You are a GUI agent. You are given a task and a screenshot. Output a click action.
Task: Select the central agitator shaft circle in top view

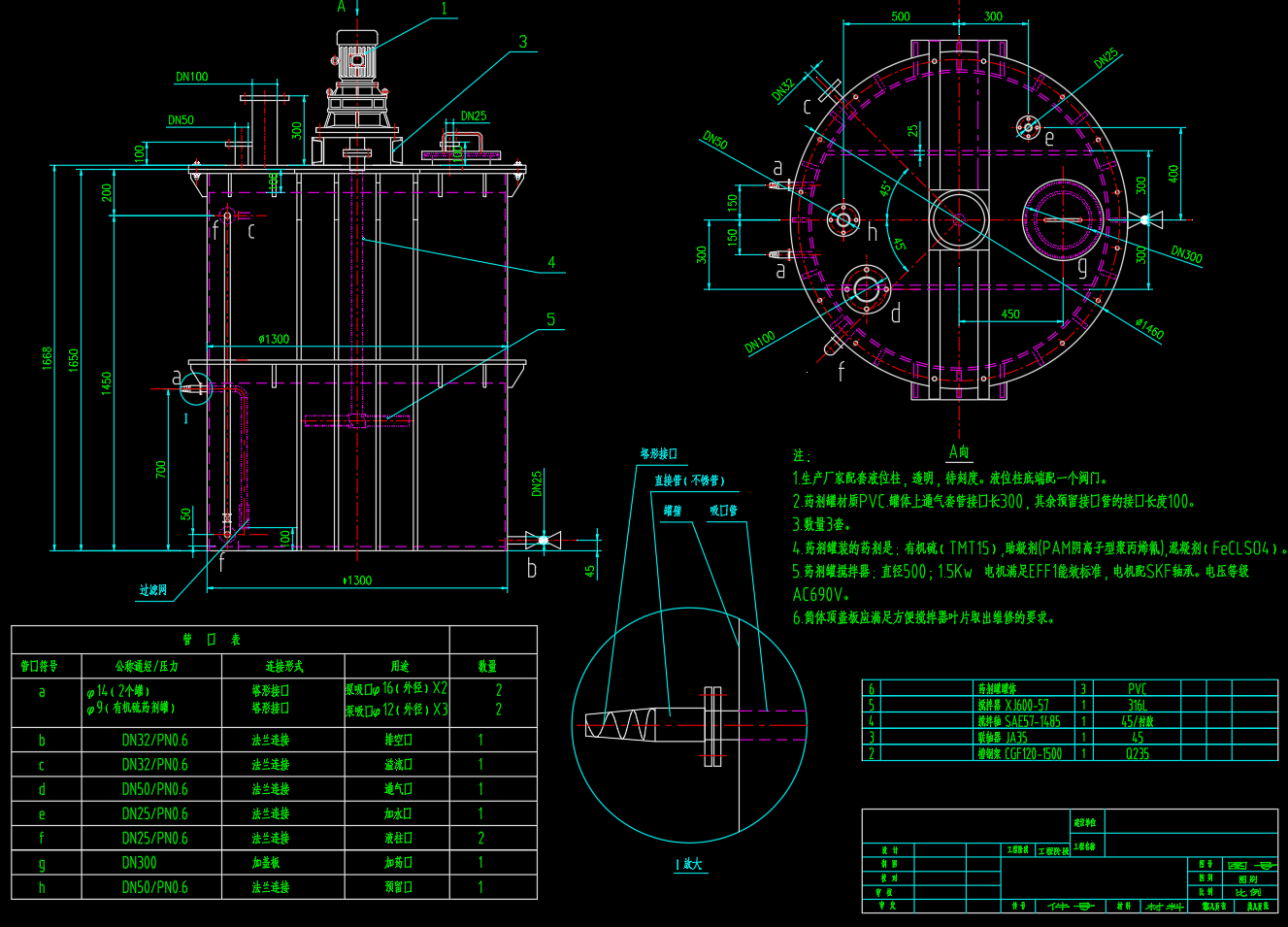958,219
